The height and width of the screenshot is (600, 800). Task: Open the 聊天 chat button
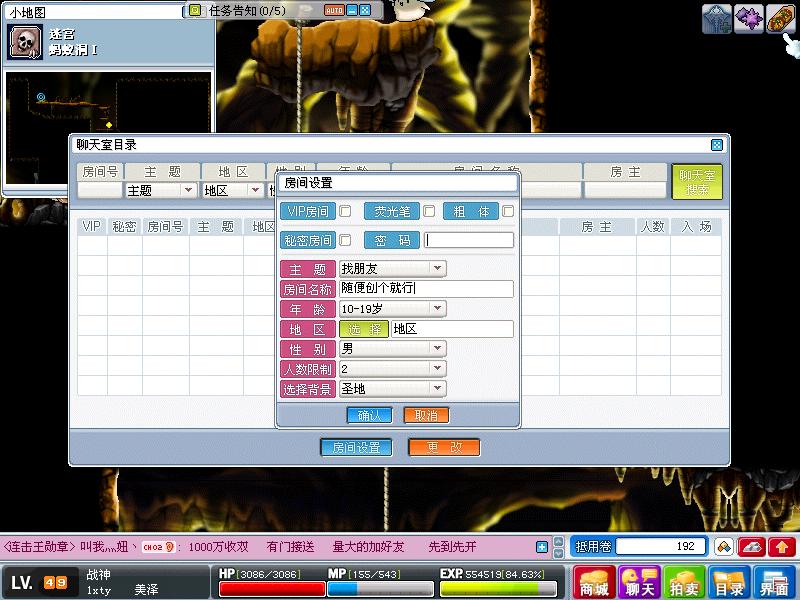pos(639,582)
